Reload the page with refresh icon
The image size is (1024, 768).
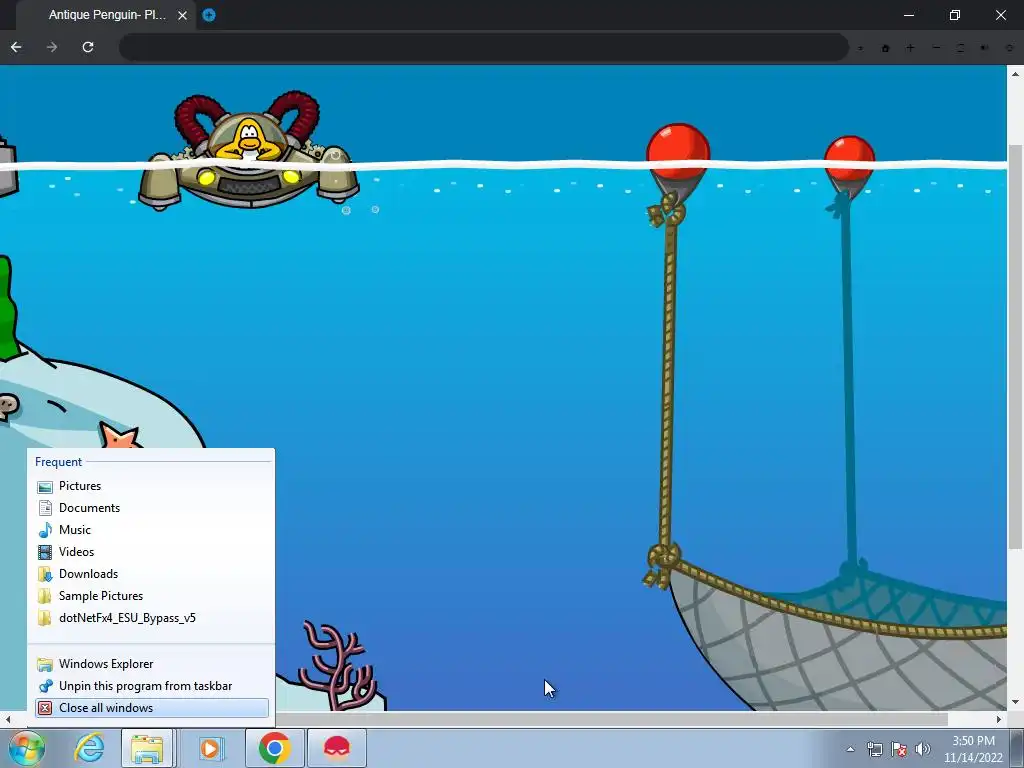point(88,47)
